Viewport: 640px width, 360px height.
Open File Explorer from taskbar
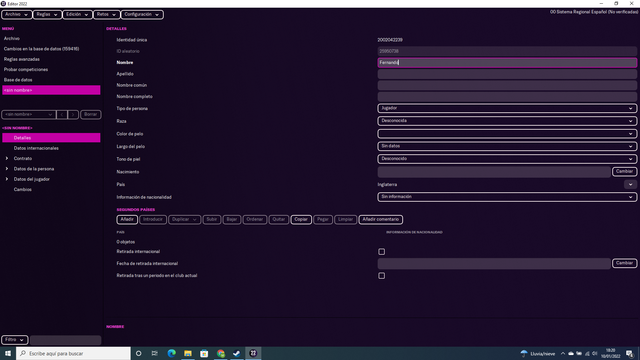click(188, 353)
